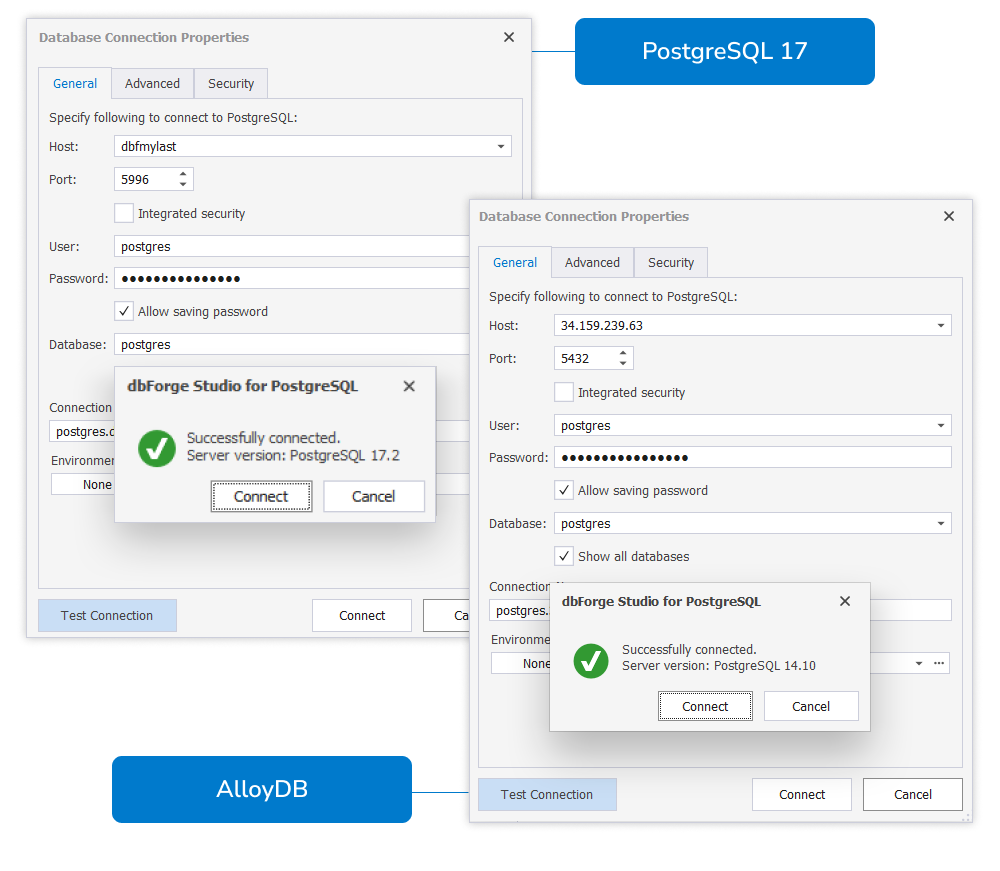Select the General tab in the AlloyDB window
Image resolution: width=1000 pixels, height=871 pixels.
[x=515, y=263]
